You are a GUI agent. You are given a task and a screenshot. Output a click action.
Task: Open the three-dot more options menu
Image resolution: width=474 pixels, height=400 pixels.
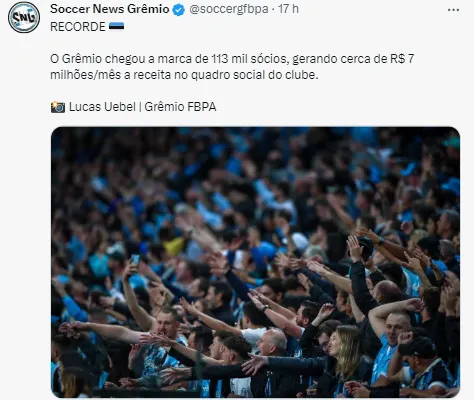[x=453, y=10]
